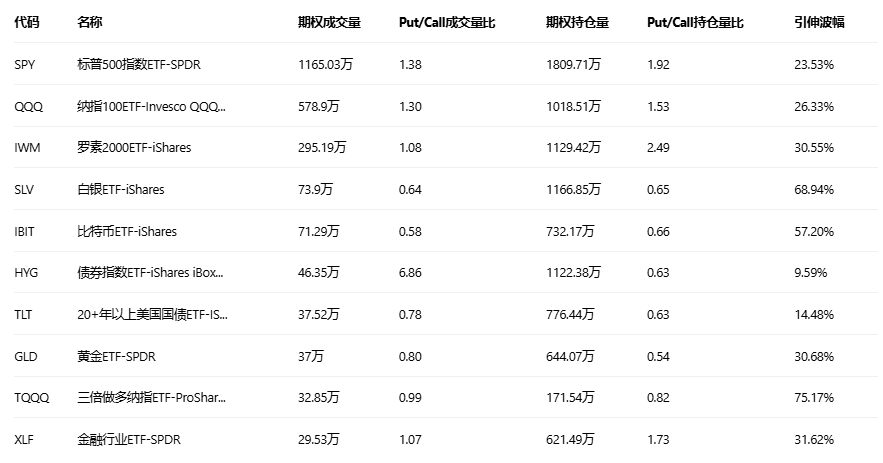Open 金融行业ETF-SPDR name entry
Image resolution: width=883 pixels, height=463 pixels.
(x=129, y=439)
